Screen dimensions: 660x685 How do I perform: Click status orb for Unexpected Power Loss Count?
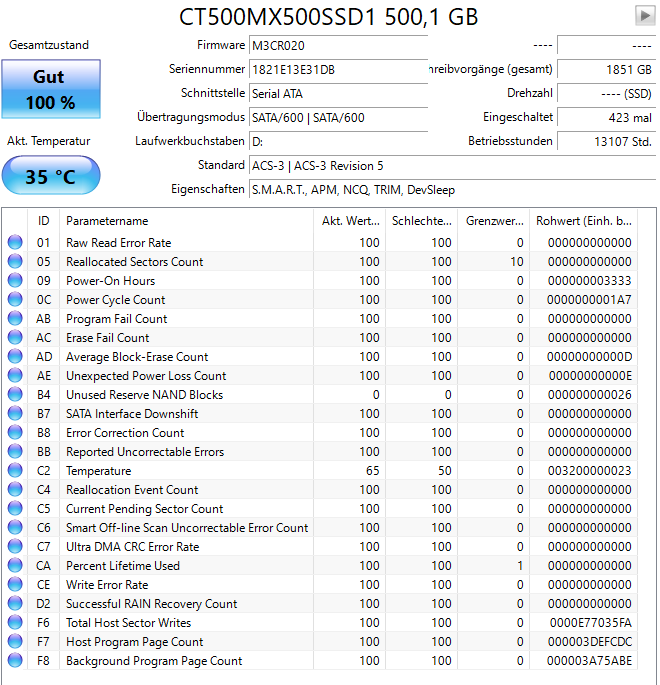pos(15,375)
